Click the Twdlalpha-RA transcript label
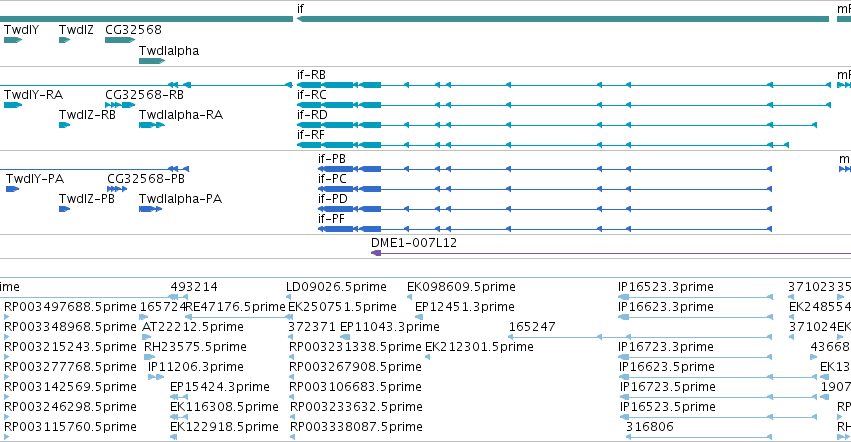Screen dimensions: 851x442 (181, 115)
